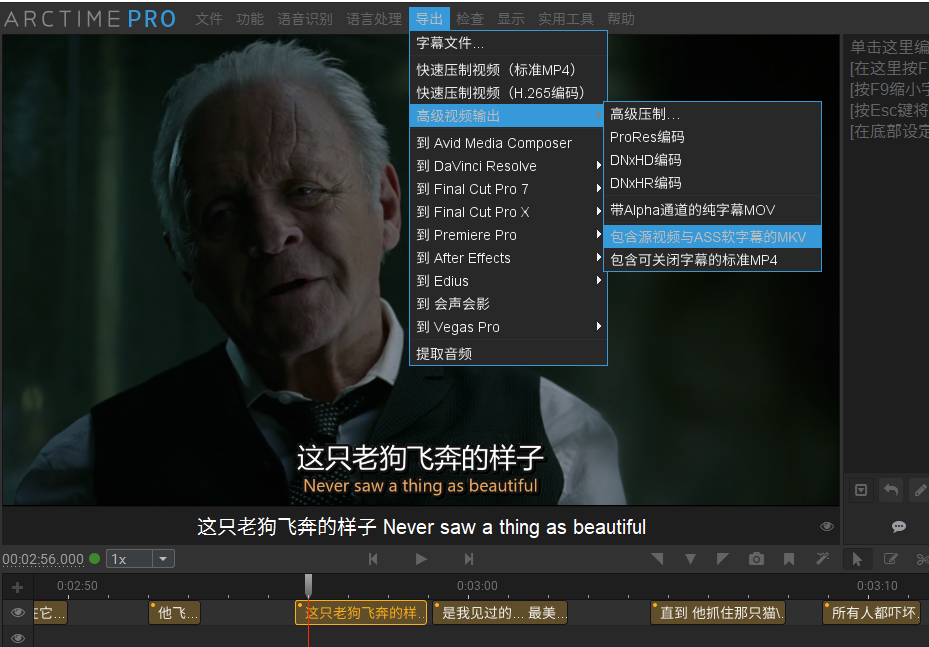
Task: Choose 快速压制视频（H.265编码）
Action: (508, 93)
